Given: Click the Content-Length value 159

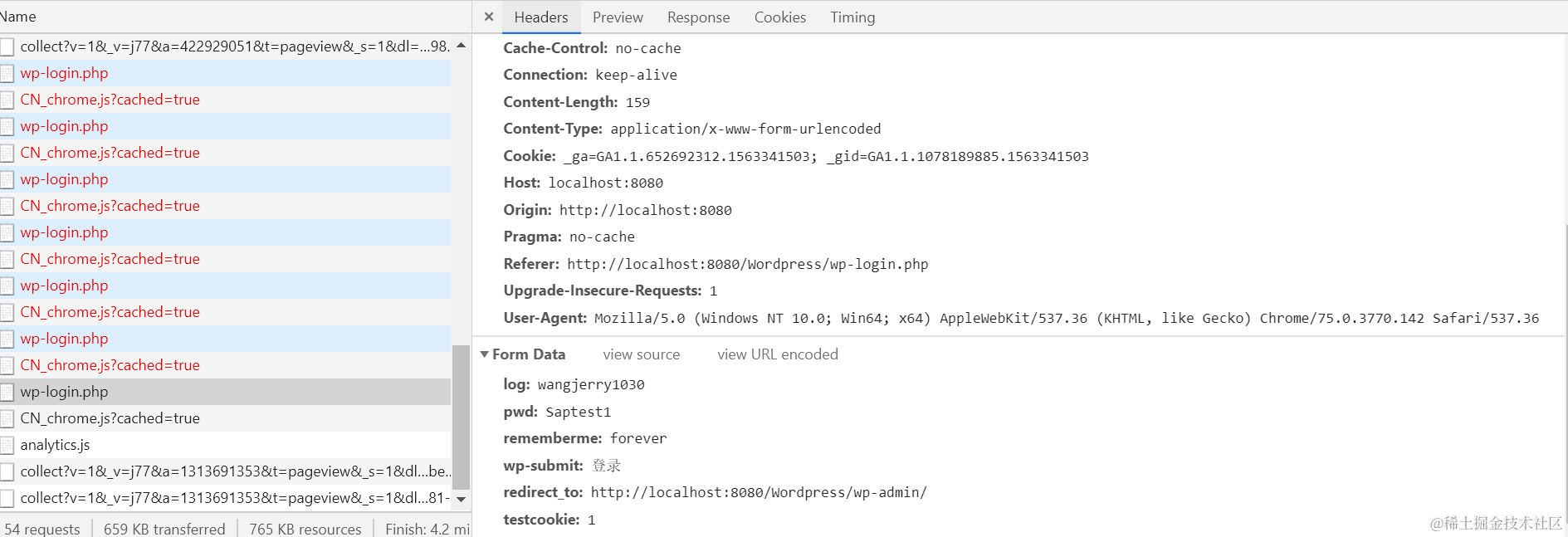Looking at the screenshot, I should click(637, 102).
